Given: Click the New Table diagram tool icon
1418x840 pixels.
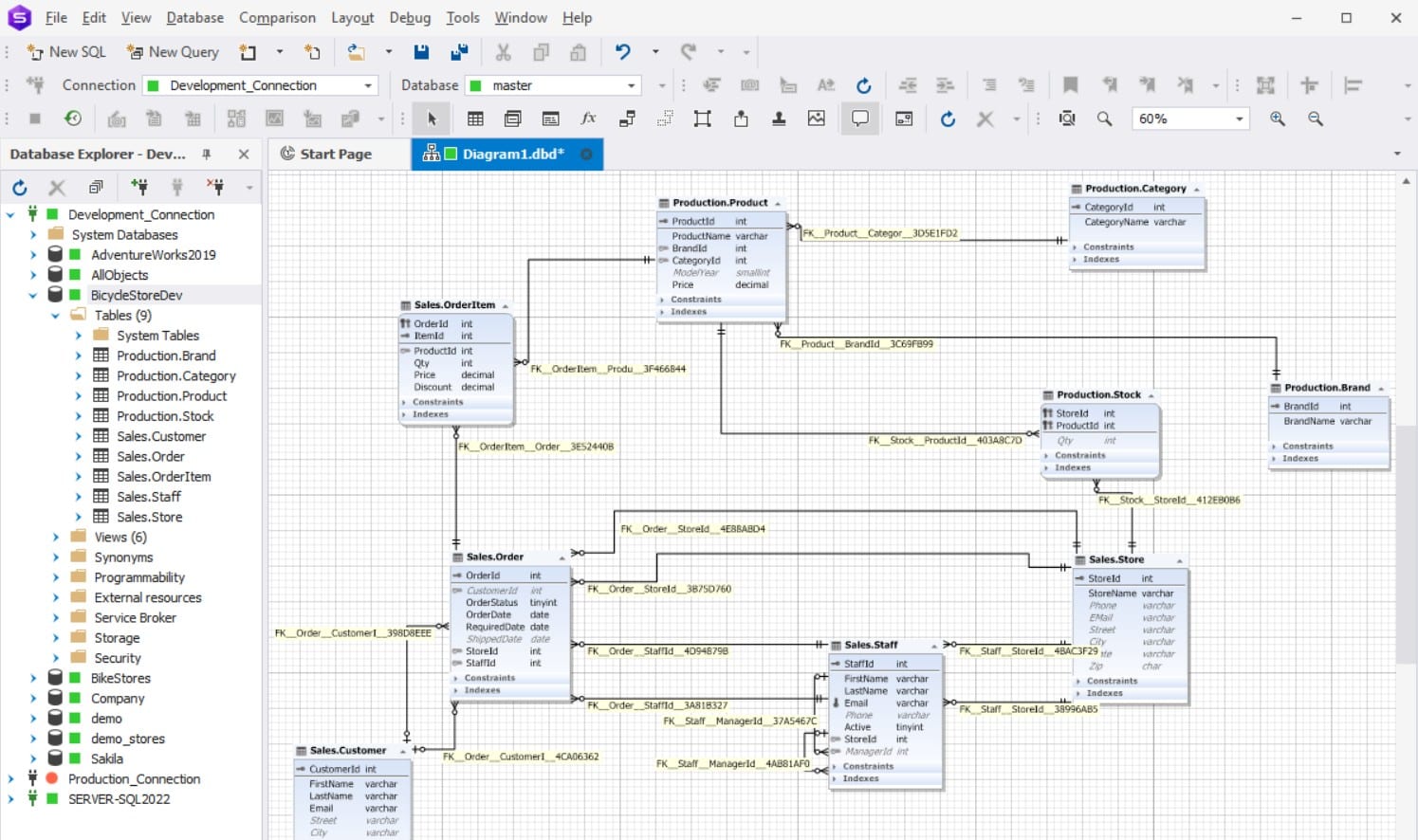Looking at the screenshot, I should [475, 119].
